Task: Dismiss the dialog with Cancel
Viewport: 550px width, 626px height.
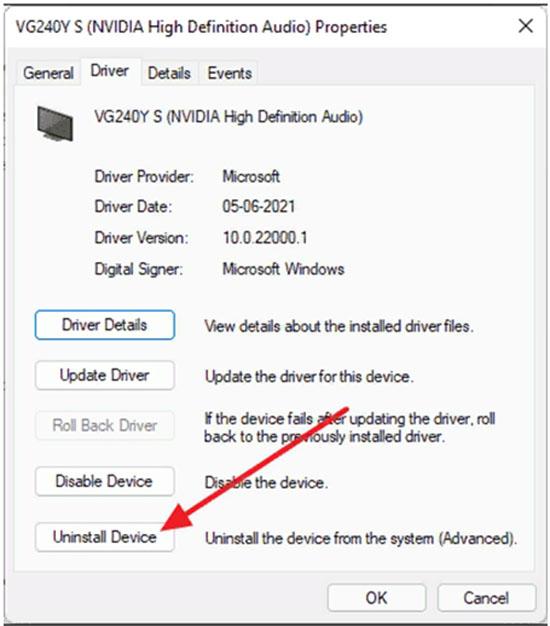Action: tap(486, 598)
